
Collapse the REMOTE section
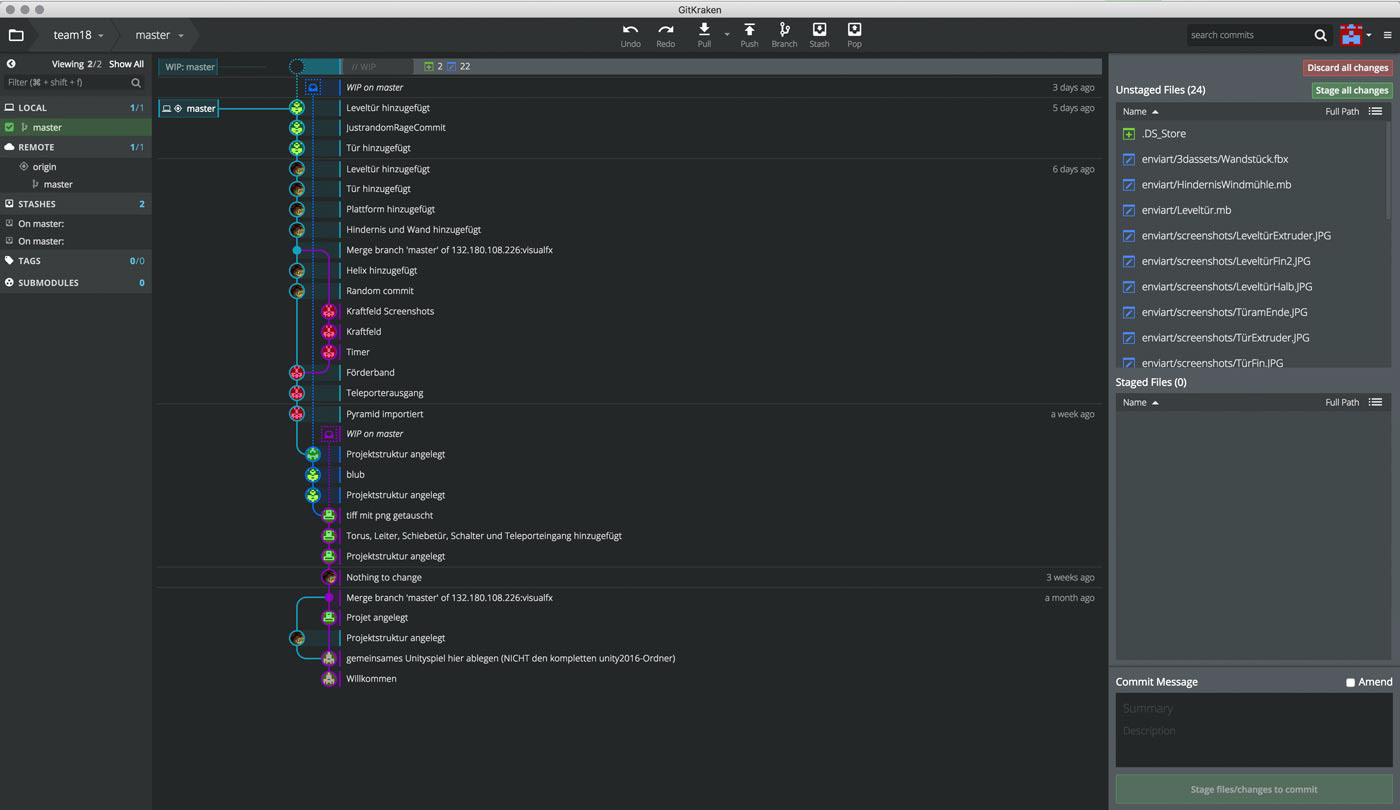(x=76, y=147)
